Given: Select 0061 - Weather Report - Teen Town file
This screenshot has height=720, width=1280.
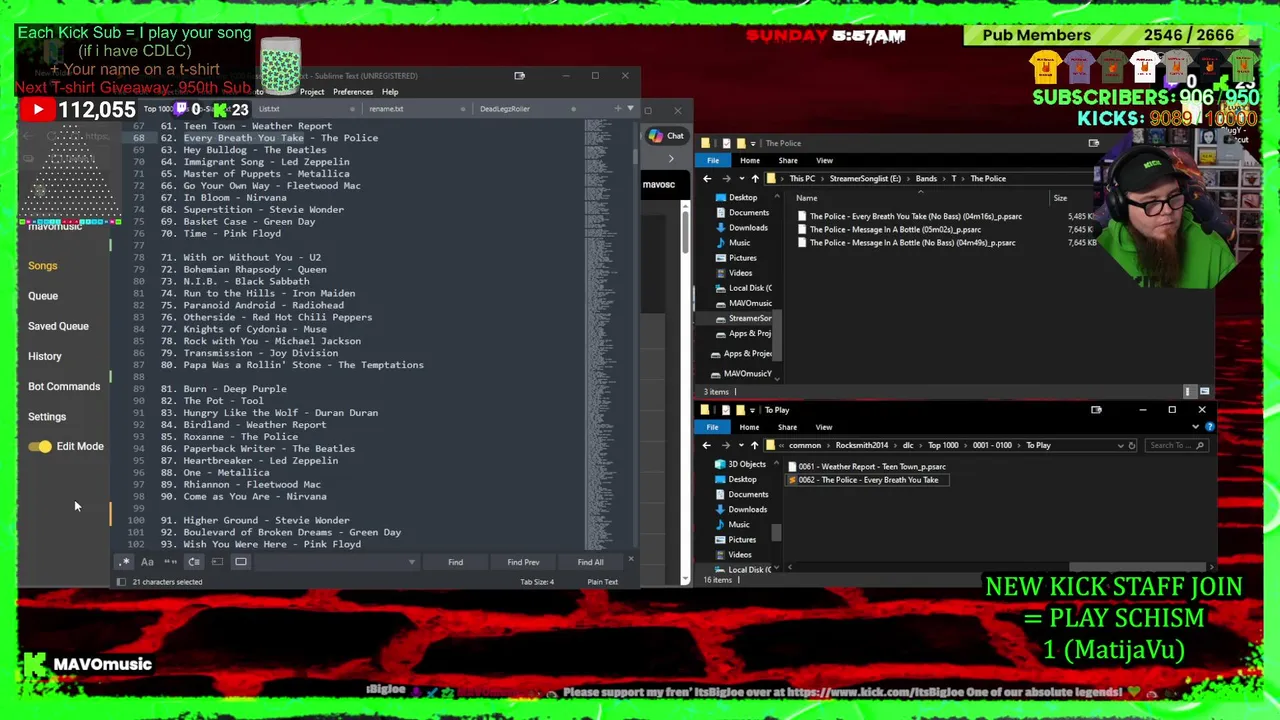Looking at the screenshot, I should 866,467.
